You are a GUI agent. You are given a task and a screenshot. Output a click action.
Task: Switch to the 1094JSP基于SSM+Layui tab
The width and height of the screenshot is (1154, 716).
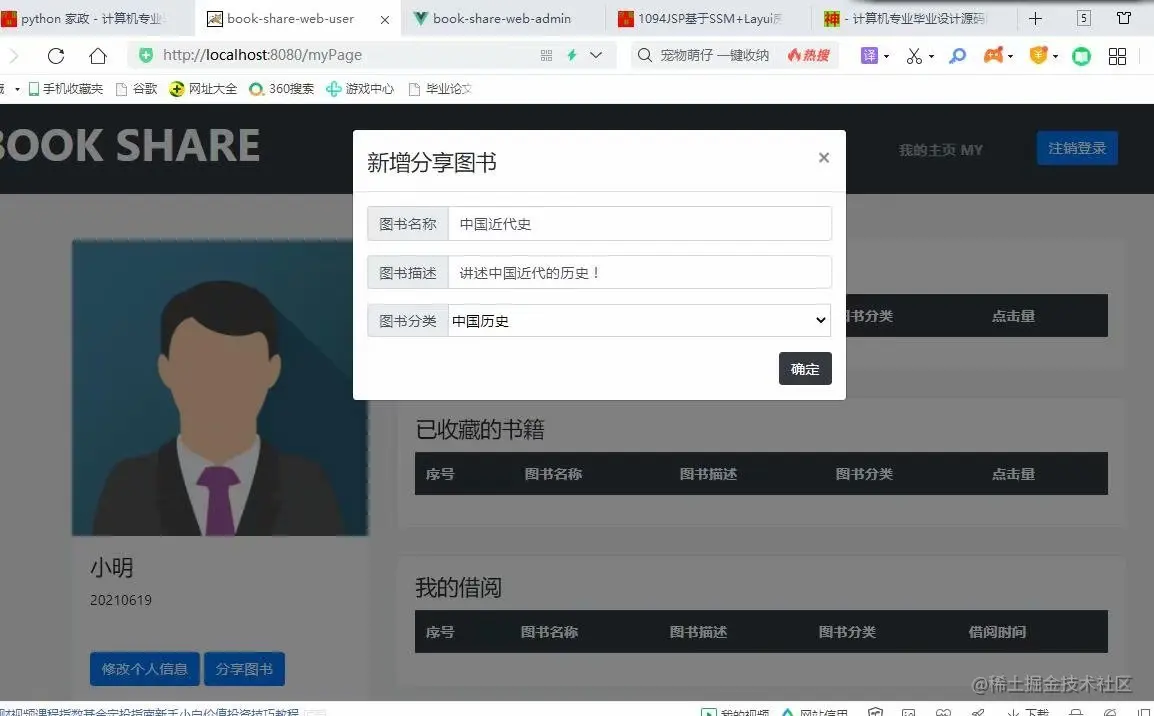(707, 18)
